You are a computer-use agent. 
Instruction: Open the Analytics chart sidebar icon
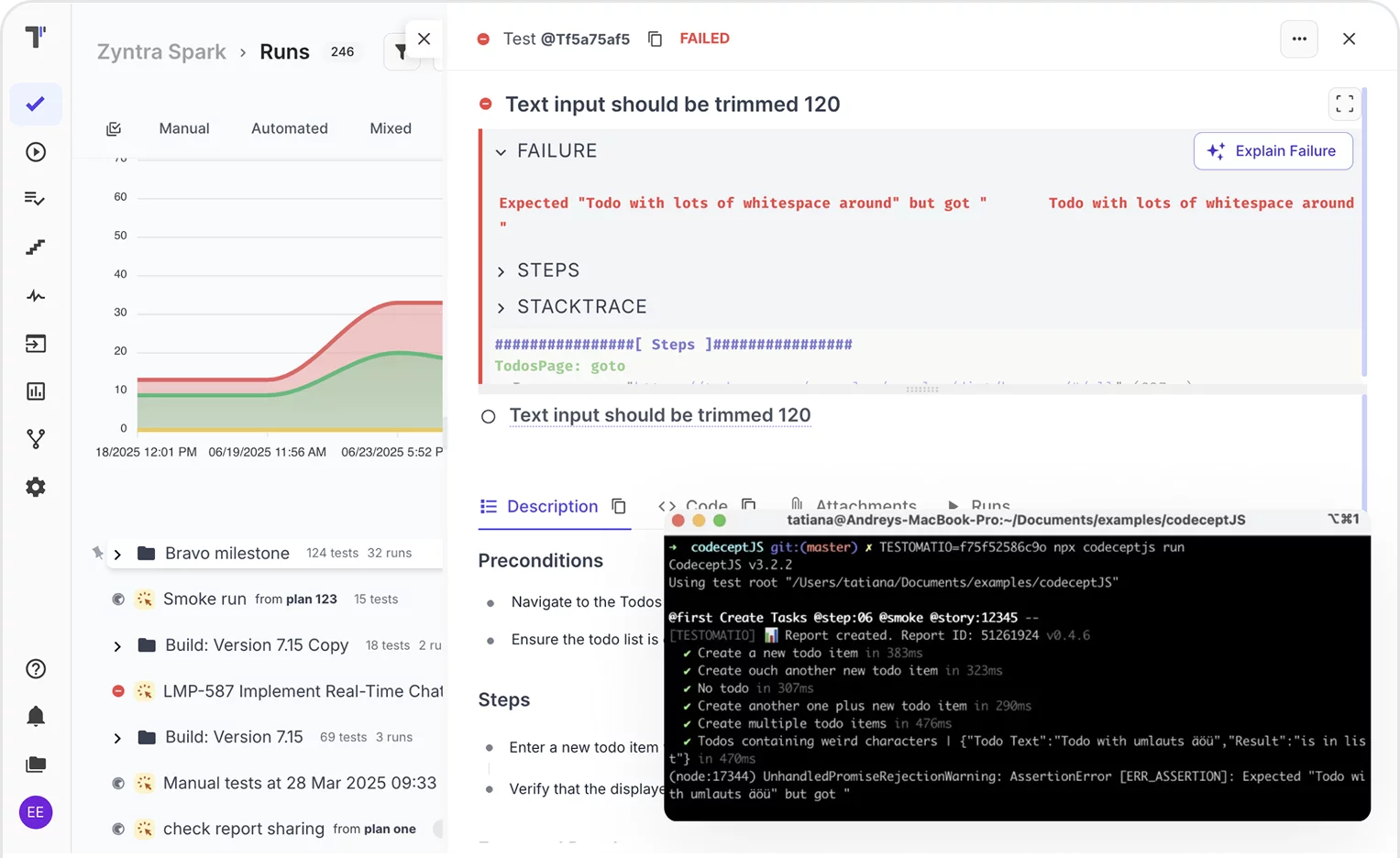click(36, 391)
